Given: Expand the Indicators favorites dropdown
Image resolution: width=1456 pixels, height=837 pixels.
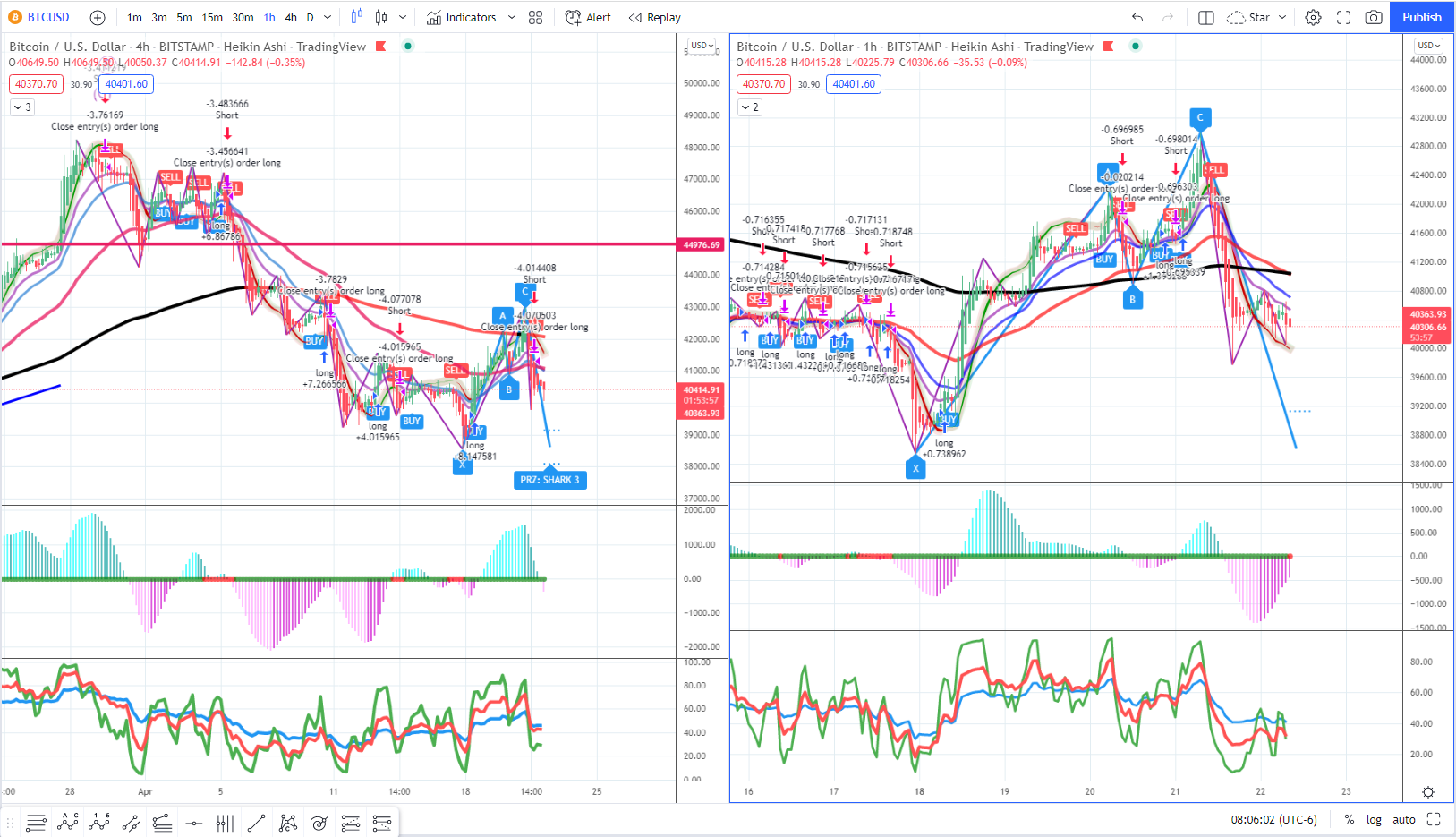Looking at the screenshot, I should (x=512, y=17).
